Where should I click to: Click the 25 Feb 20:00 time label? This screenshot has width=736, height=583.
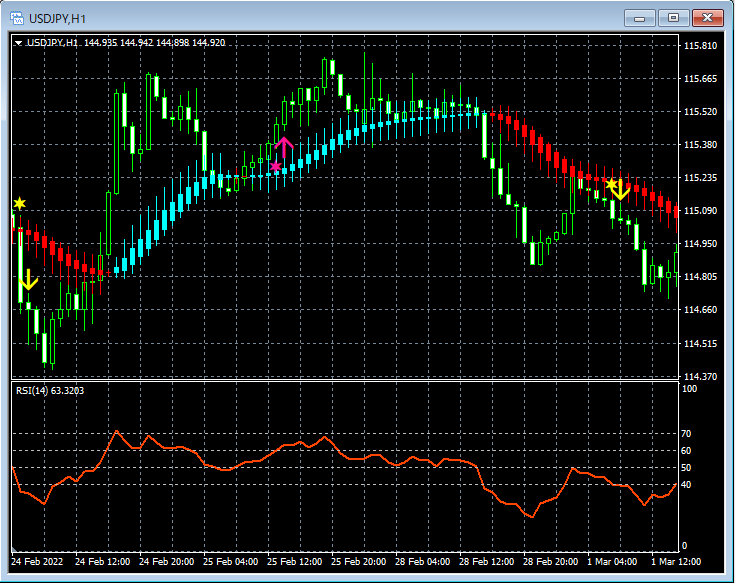[359, 561]
